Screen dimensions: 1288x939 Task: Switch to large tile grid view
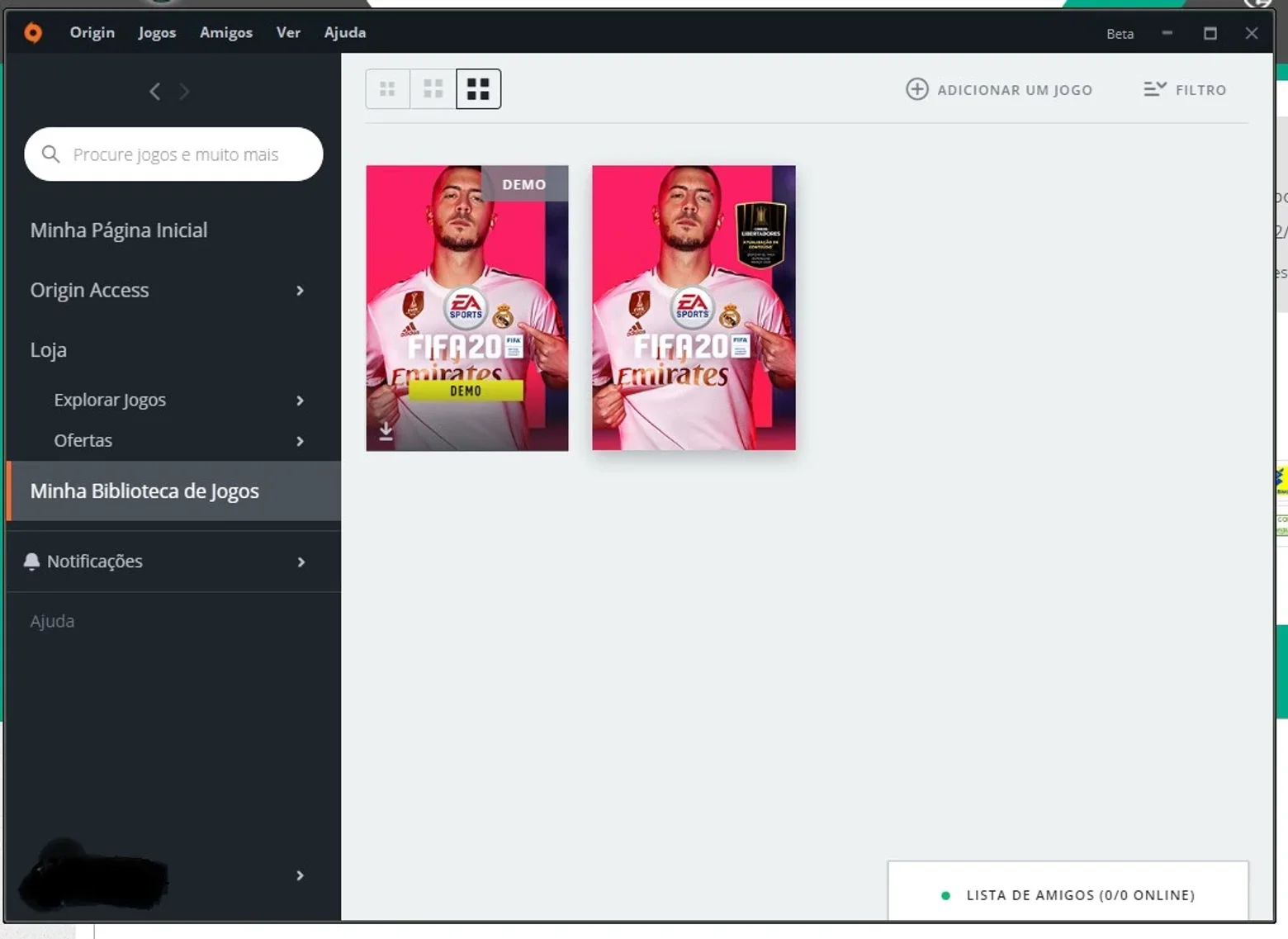tap(479, 89)
